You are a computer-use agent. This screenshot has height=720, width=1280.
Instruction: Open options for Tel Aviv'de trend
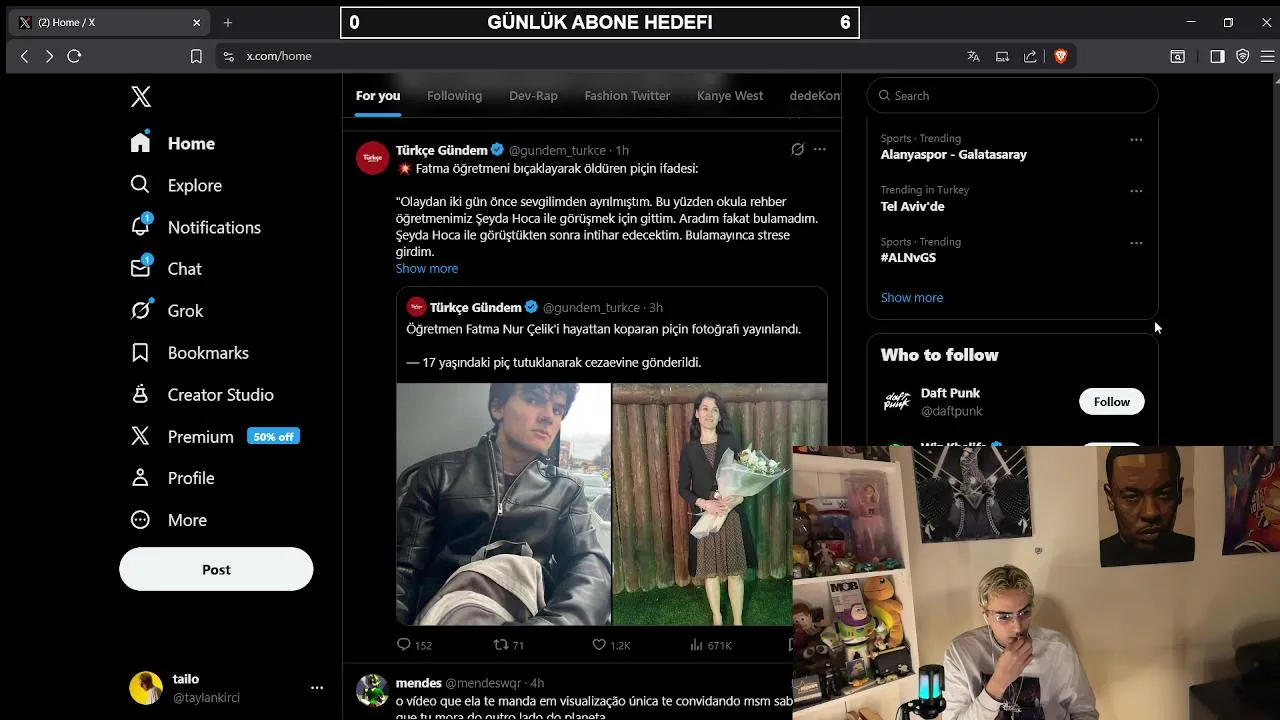pyautogui.click(x=1136, y=191)
